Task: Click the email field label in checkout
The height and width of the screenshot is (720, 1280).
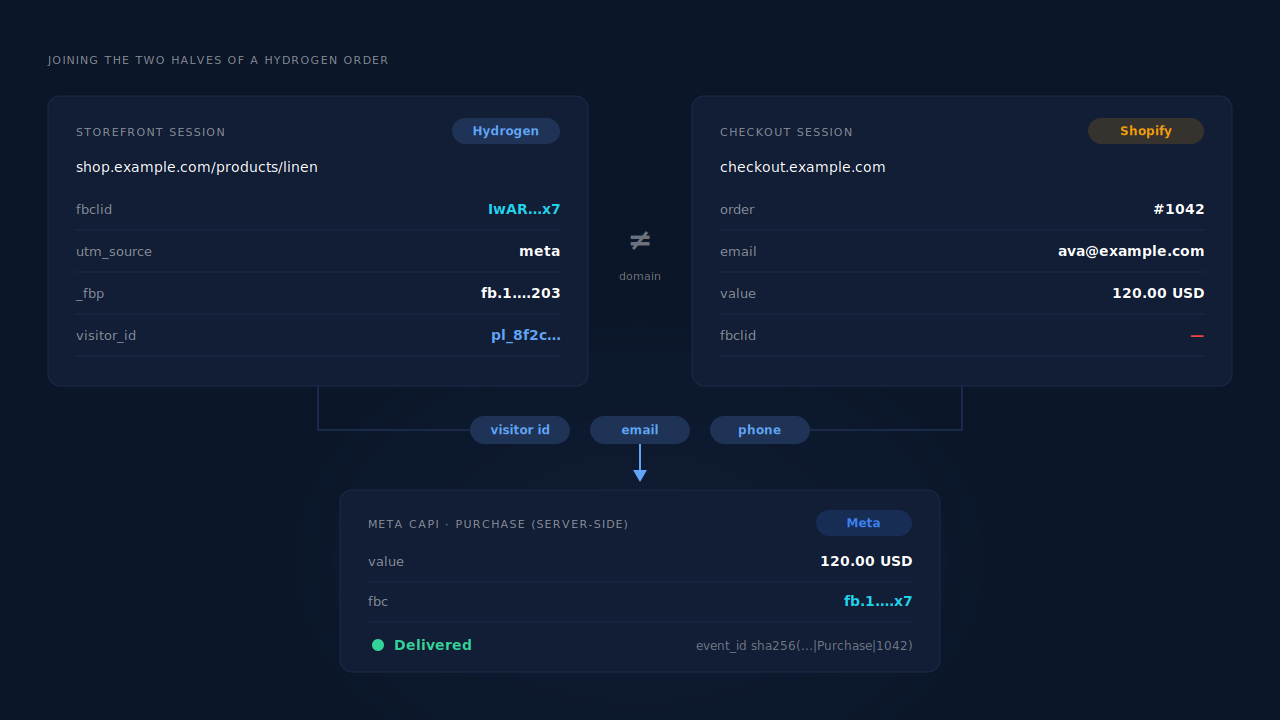Action: pos(738,252)
